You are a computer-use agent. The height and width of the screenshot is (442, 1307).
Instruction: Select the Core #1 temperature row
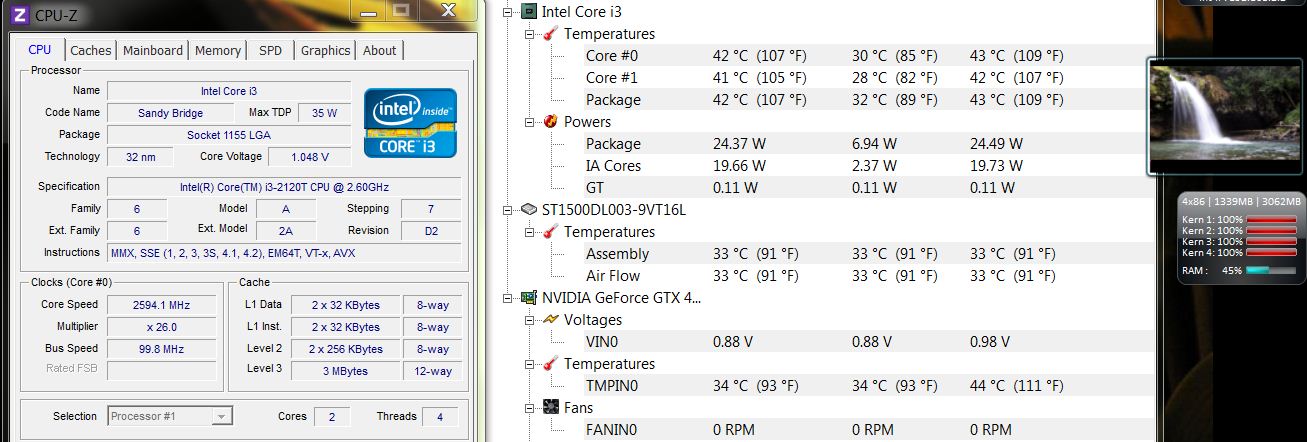click(868, 78)
